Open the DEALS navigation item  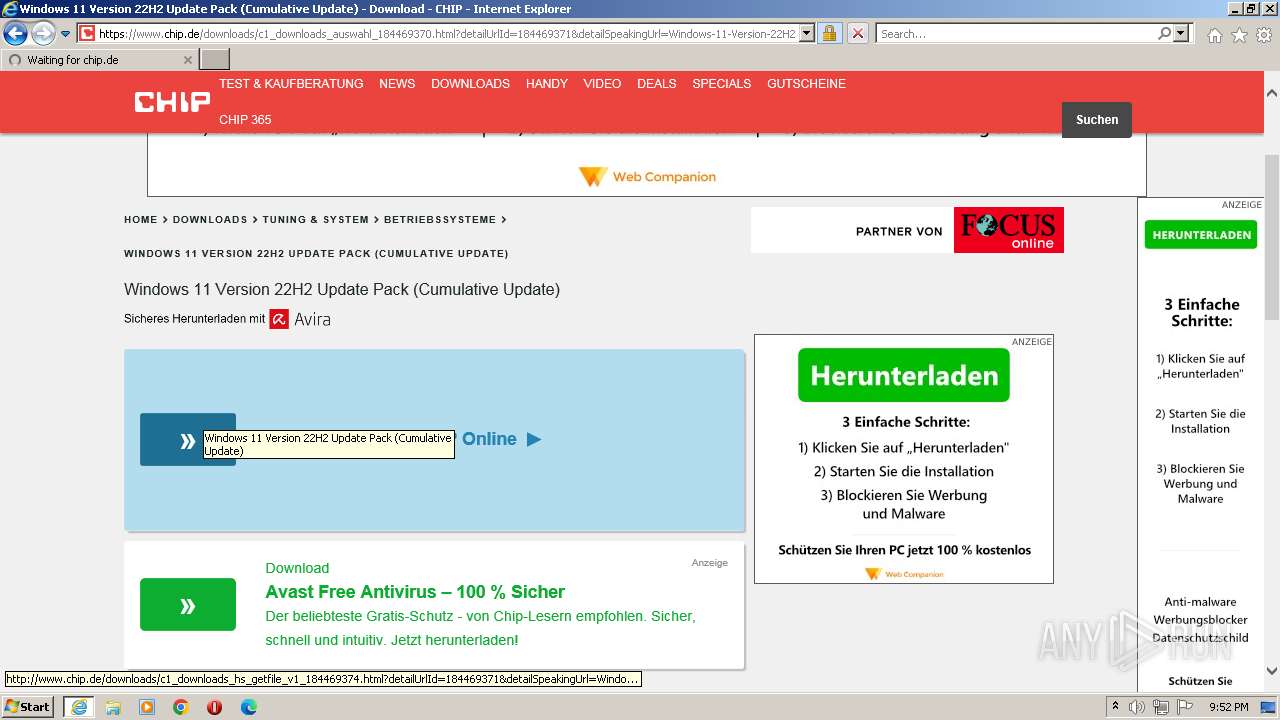657,84
